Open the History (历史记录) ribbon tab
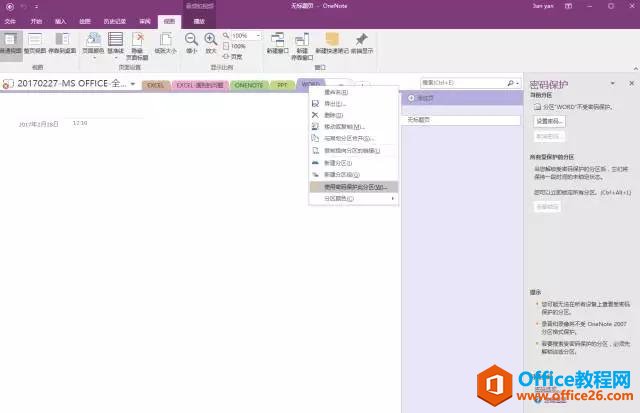Viewport: 640px width, 413px height. coord(115,21)
